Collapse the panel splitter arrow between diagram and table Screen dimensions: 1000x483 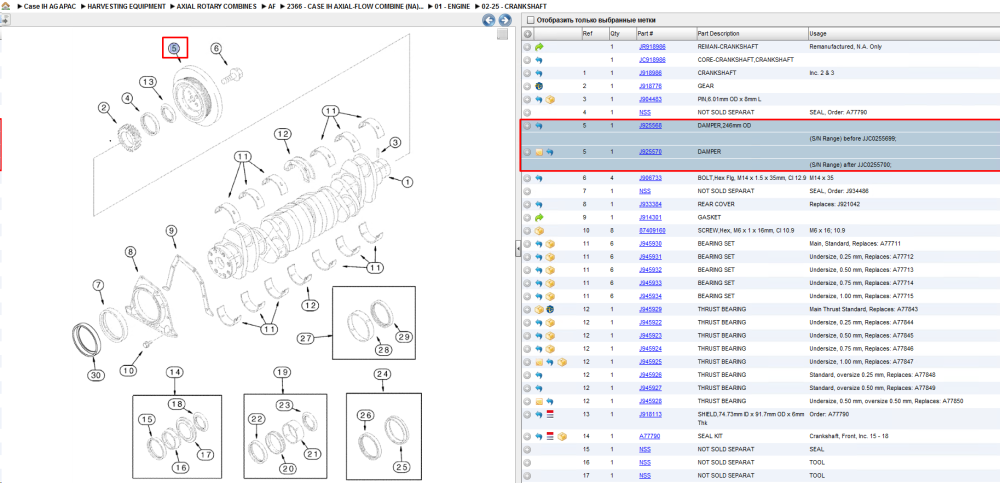point(518,249)
